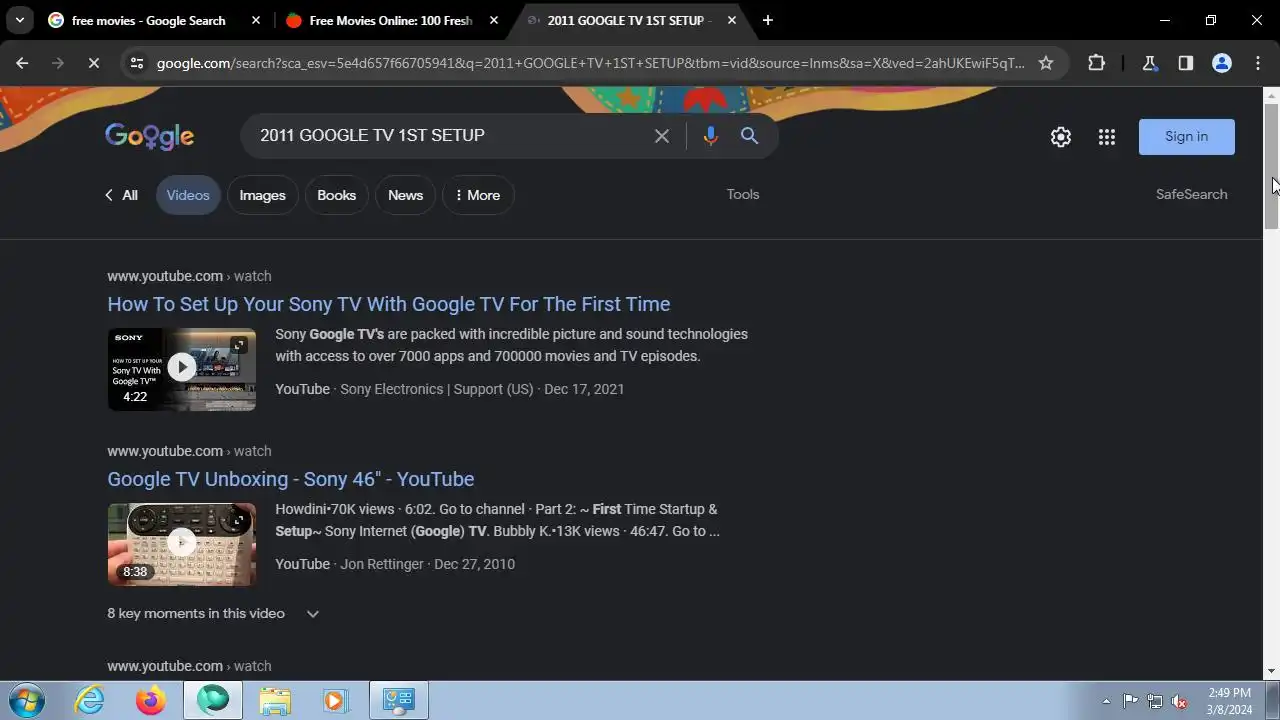Click the URL address bar

pos(590,63)
